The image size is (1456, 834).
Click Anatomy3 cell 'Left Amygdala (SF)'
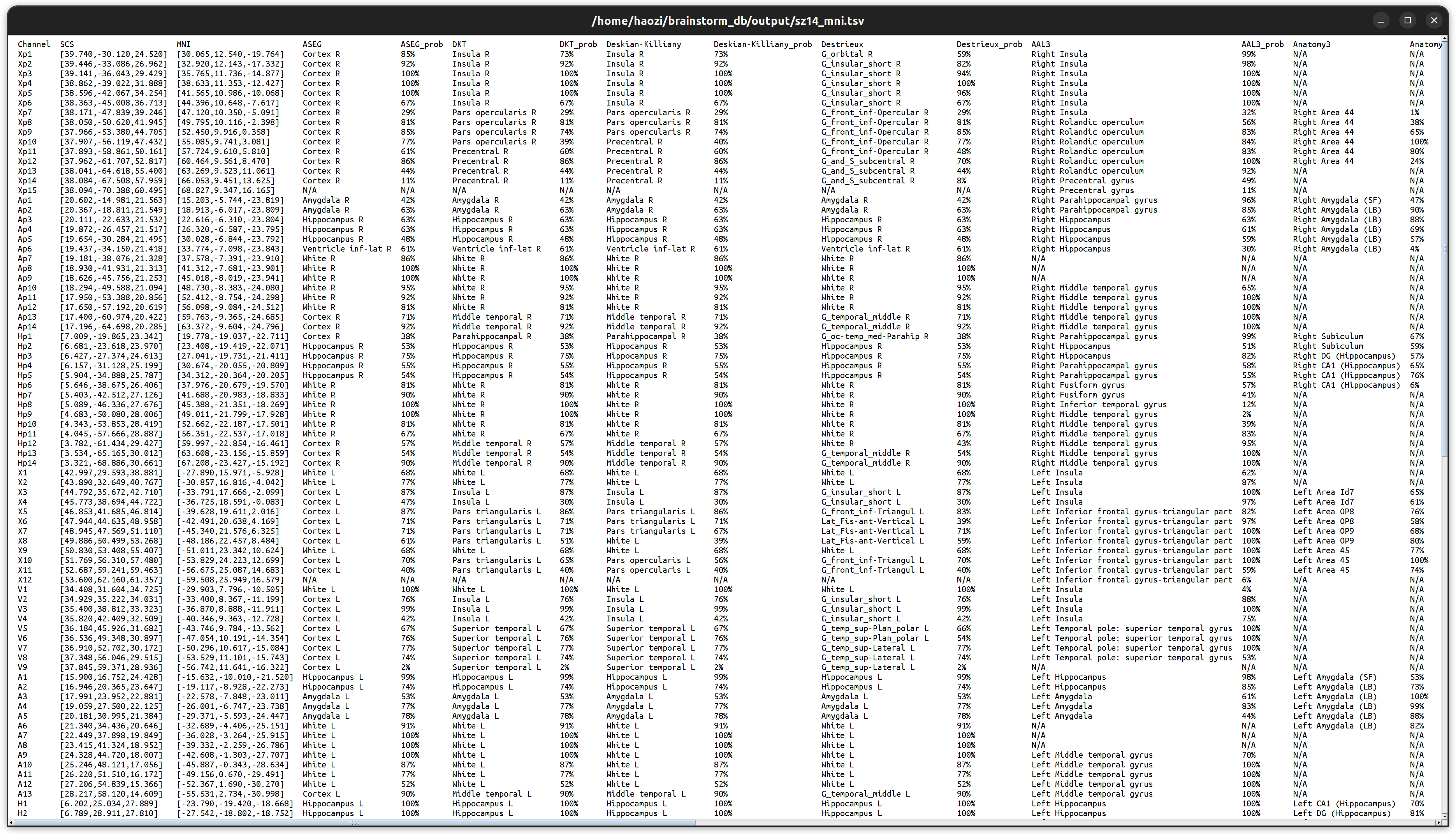pyautogui.click(x=1335, y=677)
